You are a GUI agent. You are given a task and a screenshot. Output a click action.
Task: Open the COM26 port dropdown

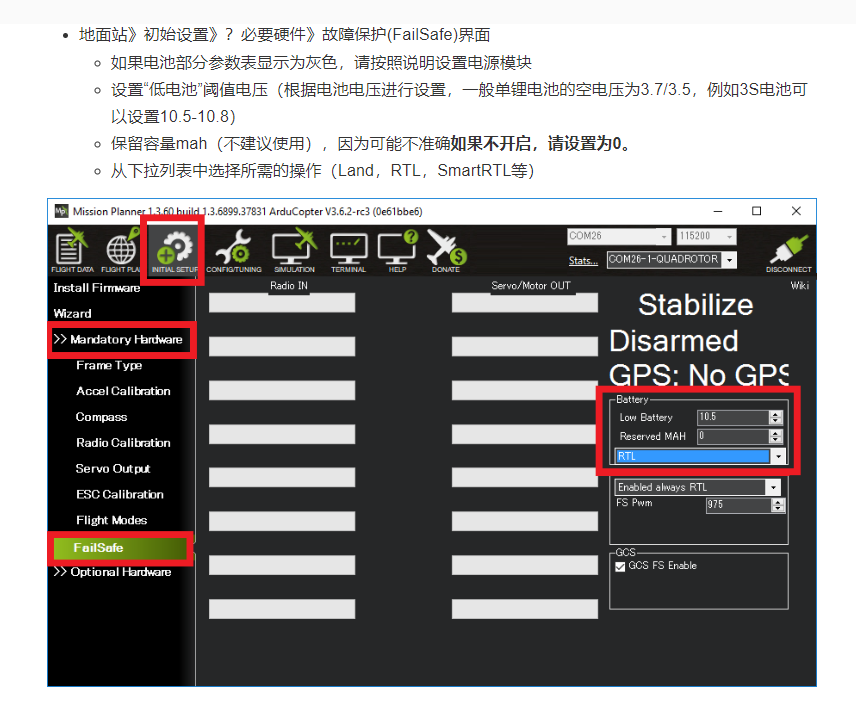coord(619,236)
